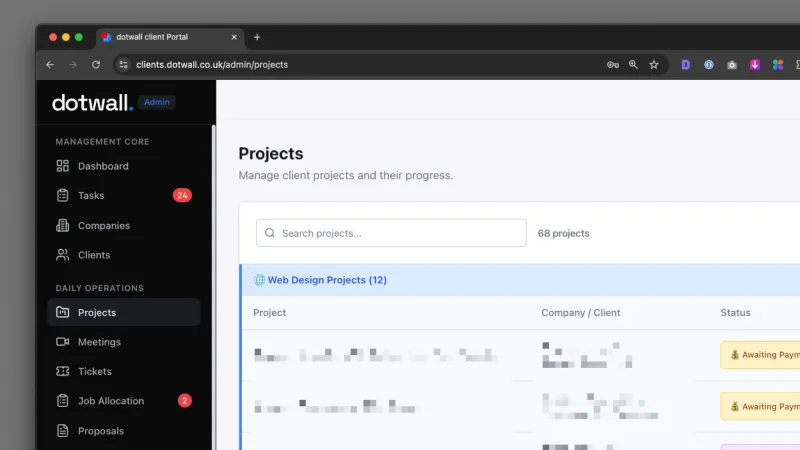Open second row Awaiting Payment status badge
Image resolution: width=800 pixels, height=450 pixels.
pyautogui.click(x=760, y=407)
